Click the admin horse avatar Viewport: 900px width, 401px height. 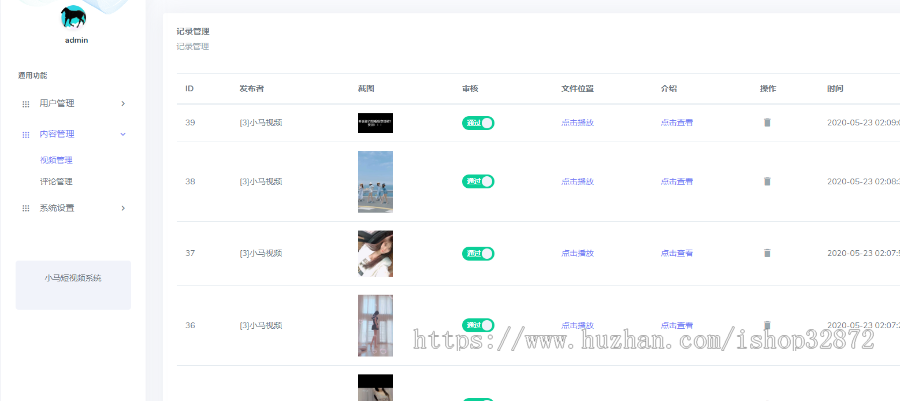click(73, 17)
